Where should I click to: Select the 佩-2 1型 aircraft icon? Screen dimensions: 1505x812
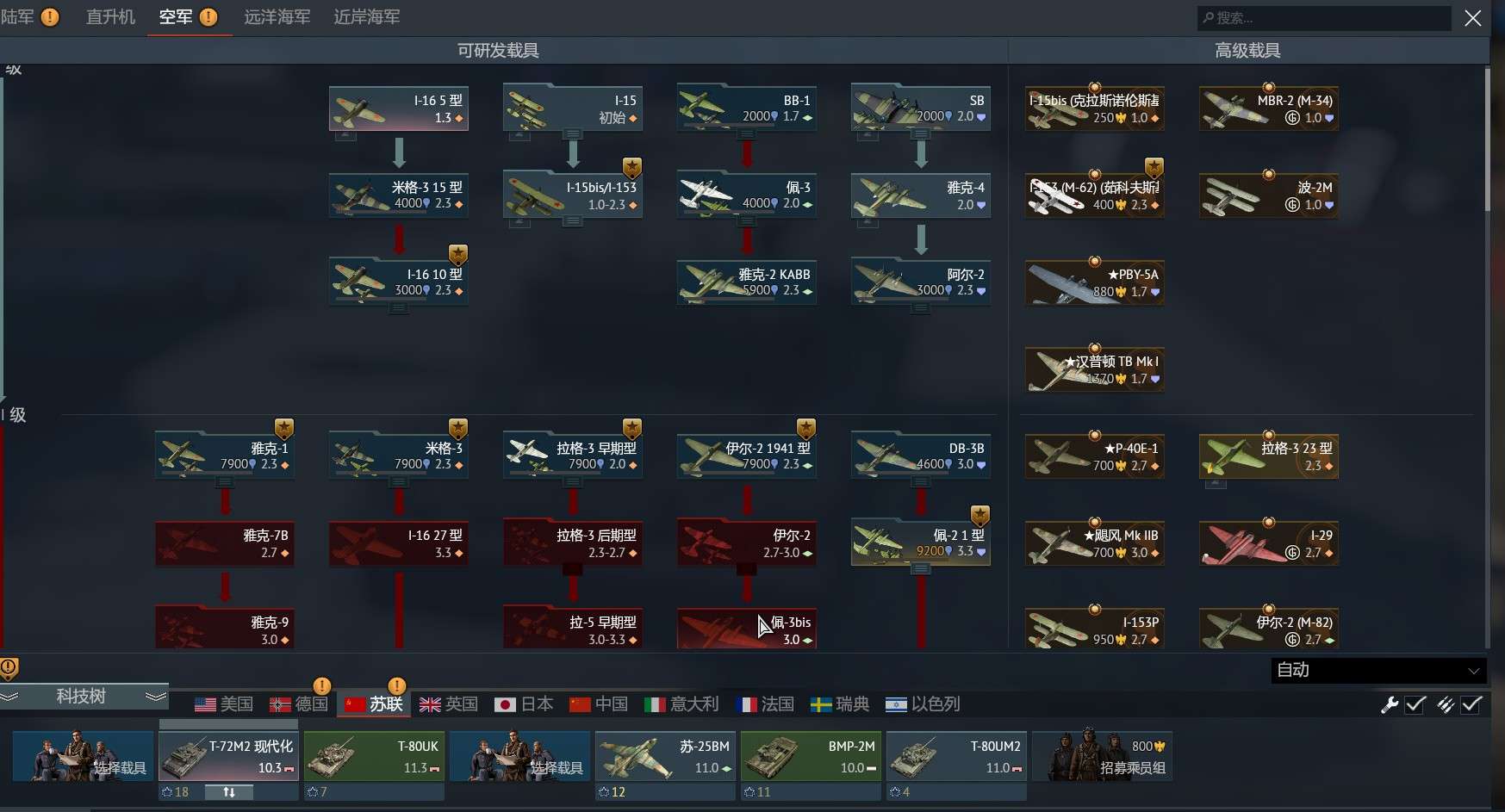(x=921, y=542)
